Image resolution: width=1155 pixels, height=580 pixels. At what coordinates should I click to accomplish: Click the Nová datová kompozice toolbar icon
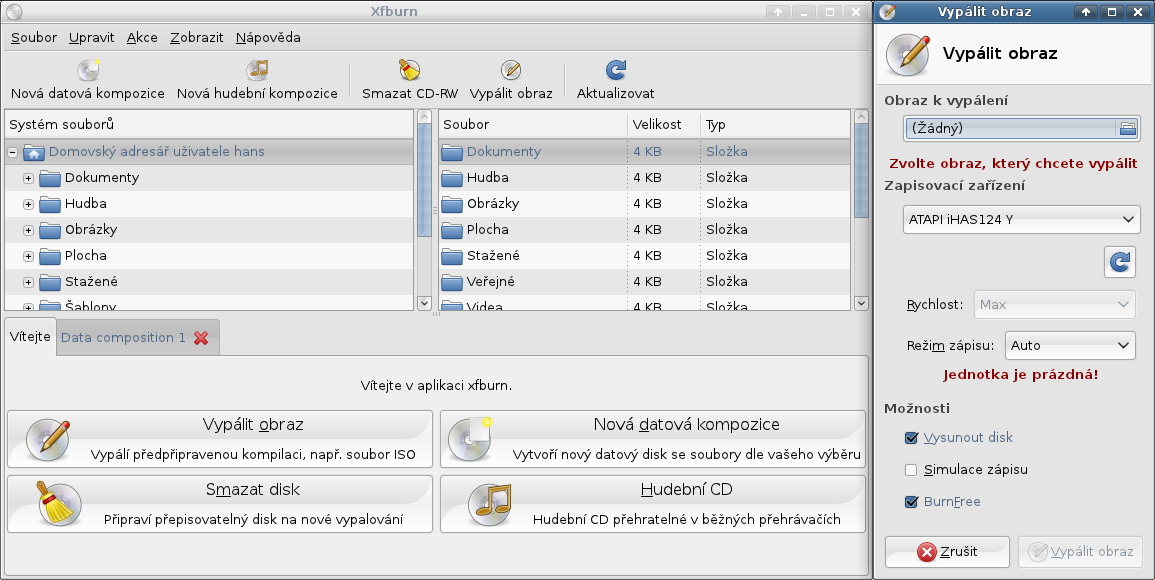(88, 70)
